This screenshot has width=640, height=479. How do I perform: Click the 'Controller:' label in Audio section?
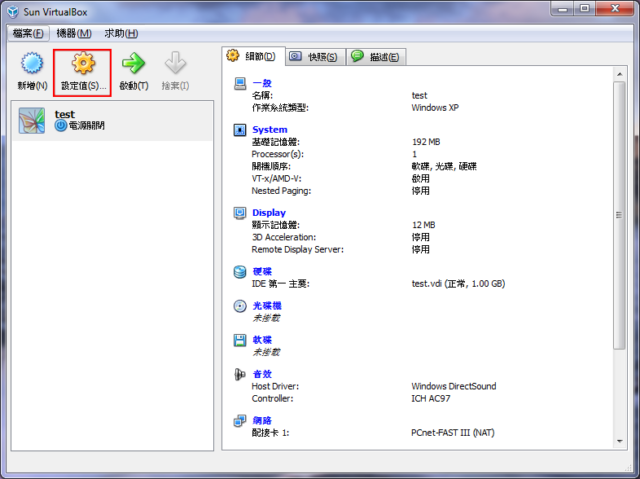272,399
